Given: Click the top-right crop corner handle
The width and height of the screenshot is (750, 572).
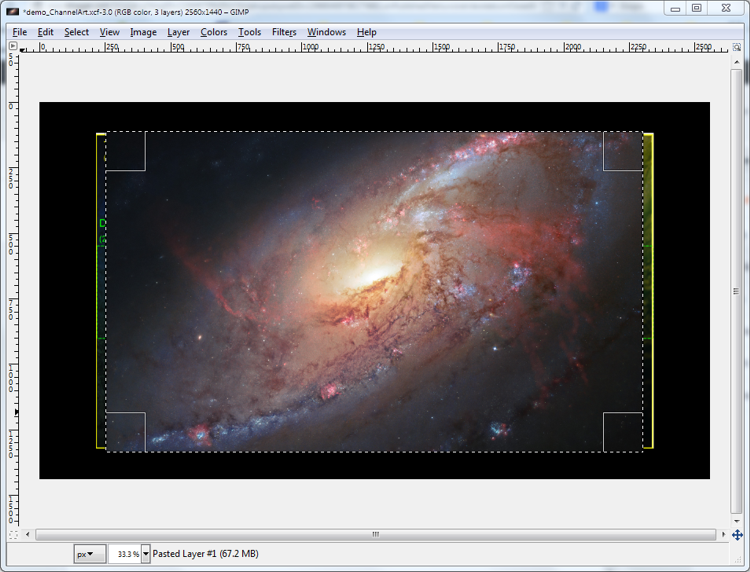Looking at the screenshot, I should tap(623, 151).
